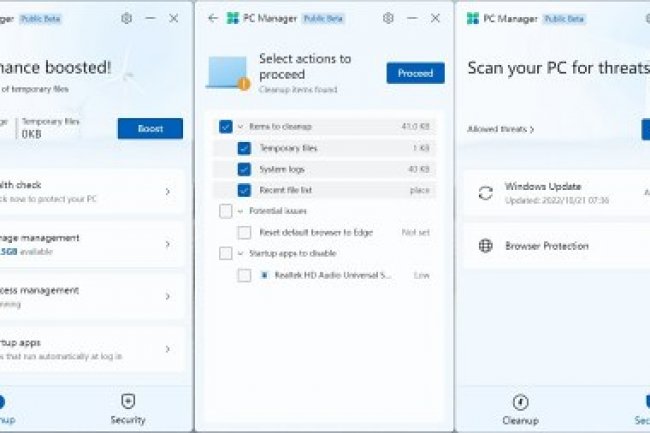Click the computer cleanup illustration icon
The height and width of the screenshot is (433, 650).
tap(227, 73)
